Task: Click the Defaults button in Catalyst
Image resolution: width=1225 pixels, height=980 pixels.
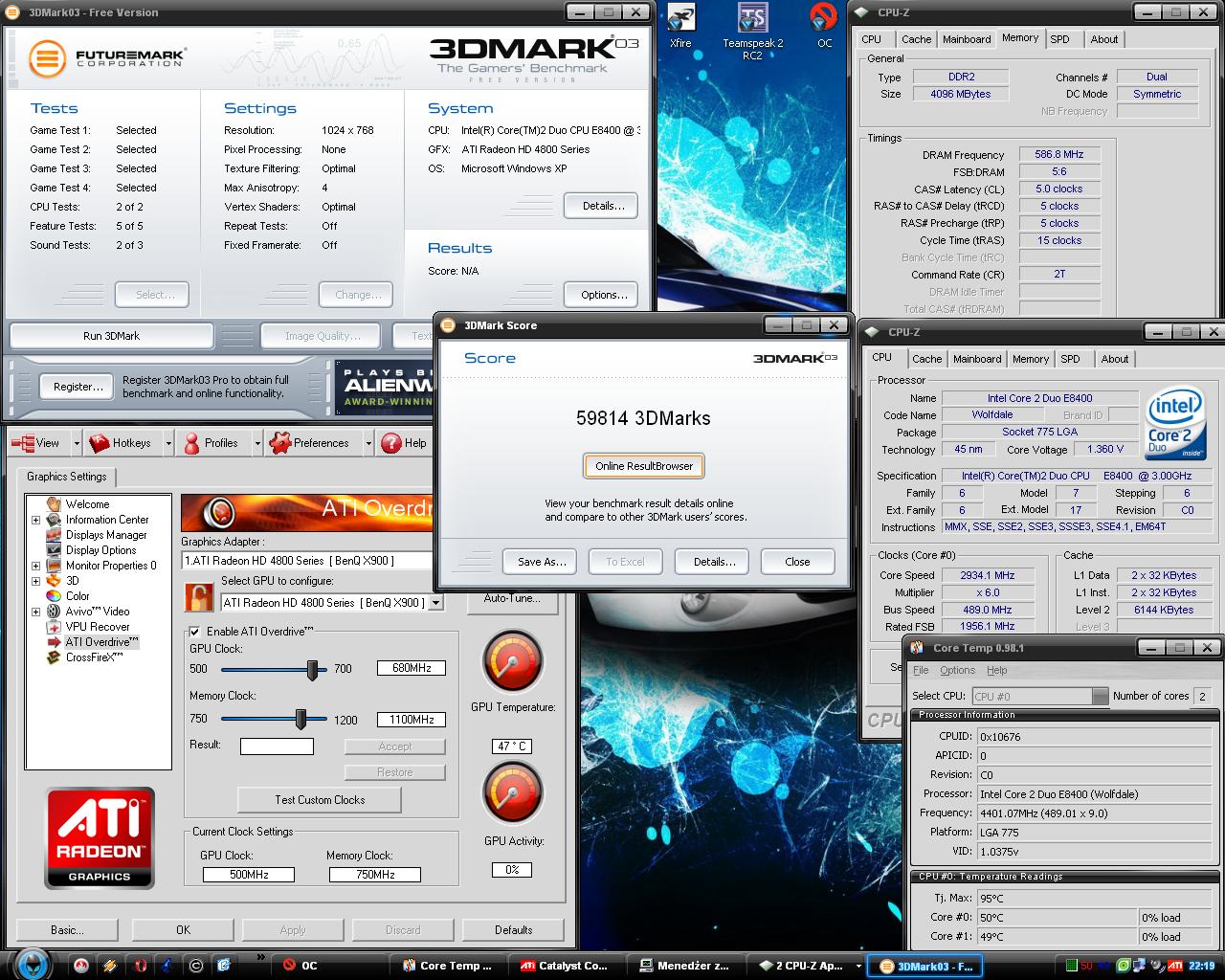Action: [x=513, y=930]
